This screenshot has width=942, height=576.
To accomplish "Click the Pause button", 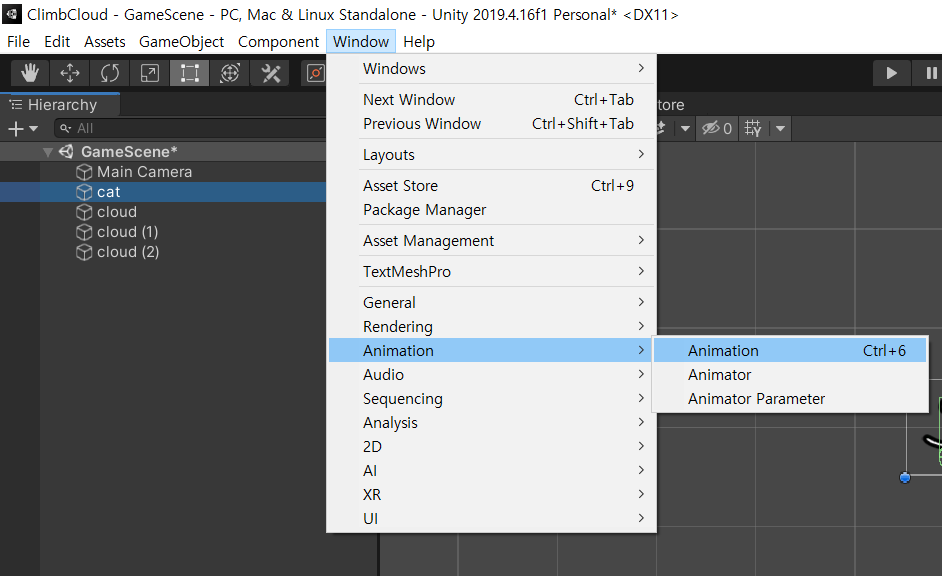I will point(930,73).
